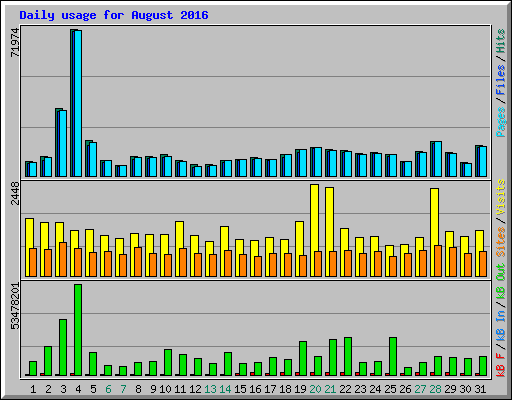Click the x-axis day label 18

pyautogui.click(x=285, y=389)
